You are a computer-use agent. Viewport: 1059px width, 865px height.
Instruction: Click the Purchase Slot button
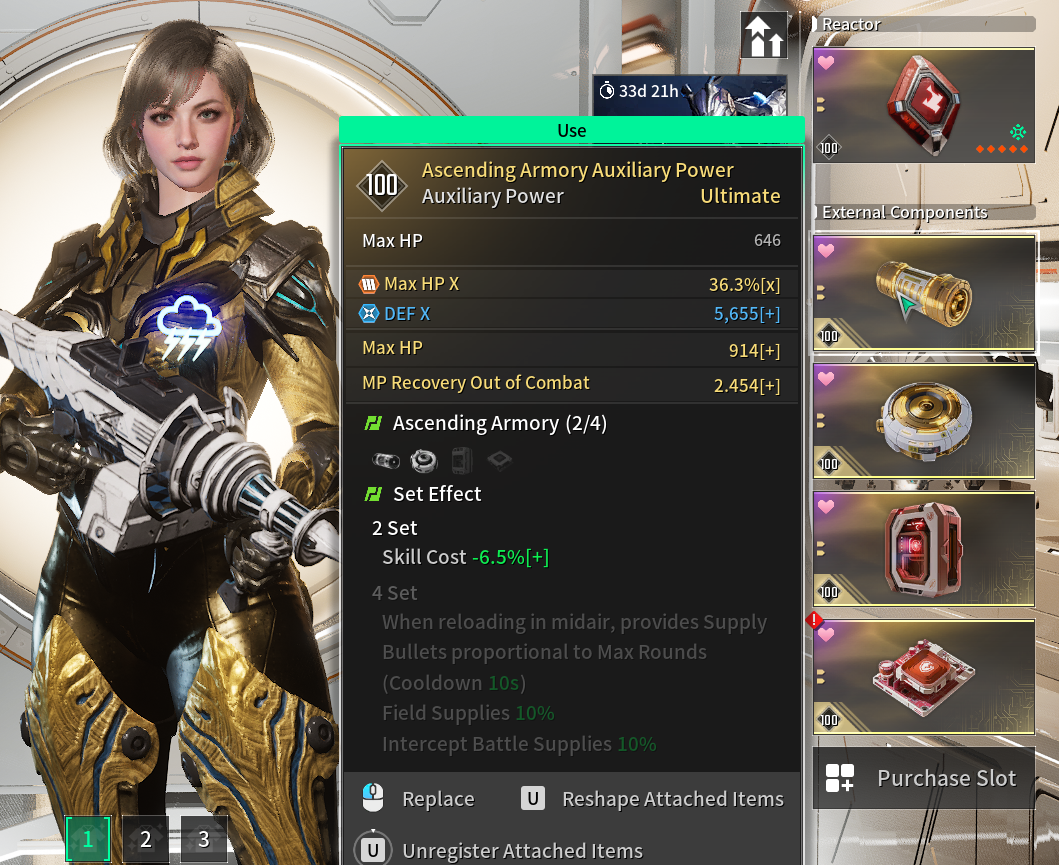click(x=923, y=778)
